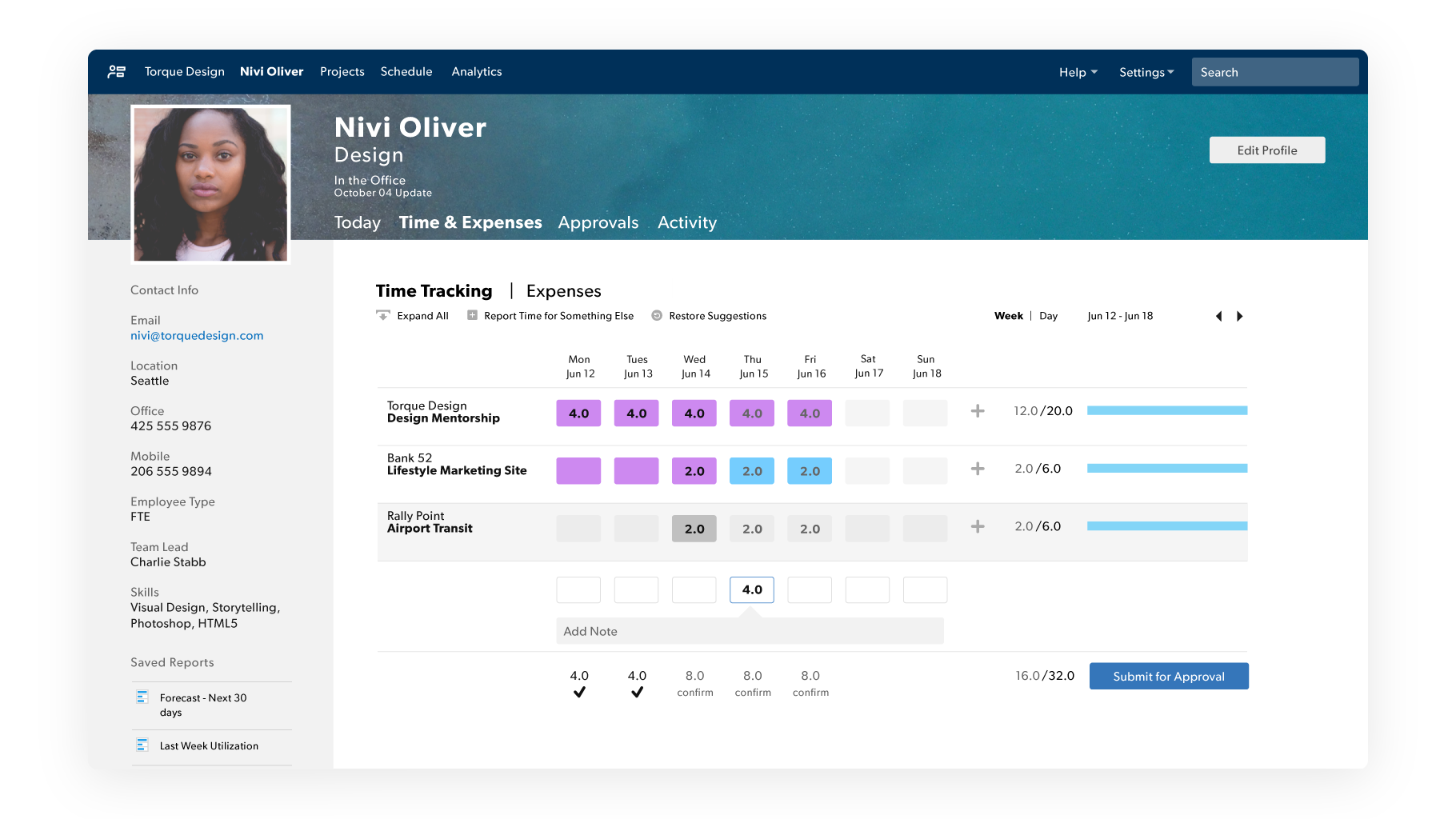1456x819 pixels.
Task: Confirm Tuesday's hours with the checkmark
Action: (636, 693)
